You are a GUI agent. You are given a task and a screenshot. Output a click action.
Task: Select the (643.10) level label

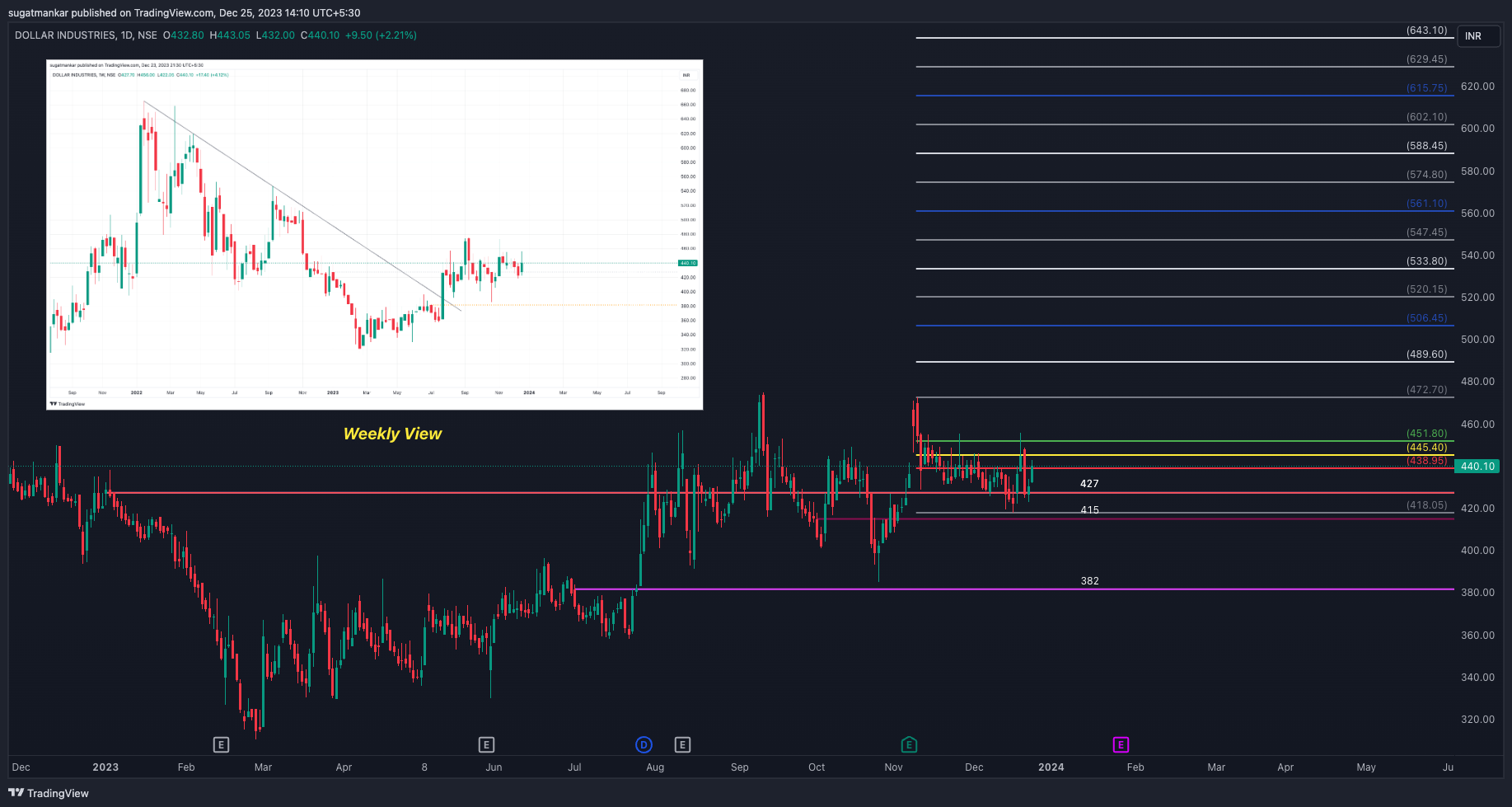(1427, 30)
